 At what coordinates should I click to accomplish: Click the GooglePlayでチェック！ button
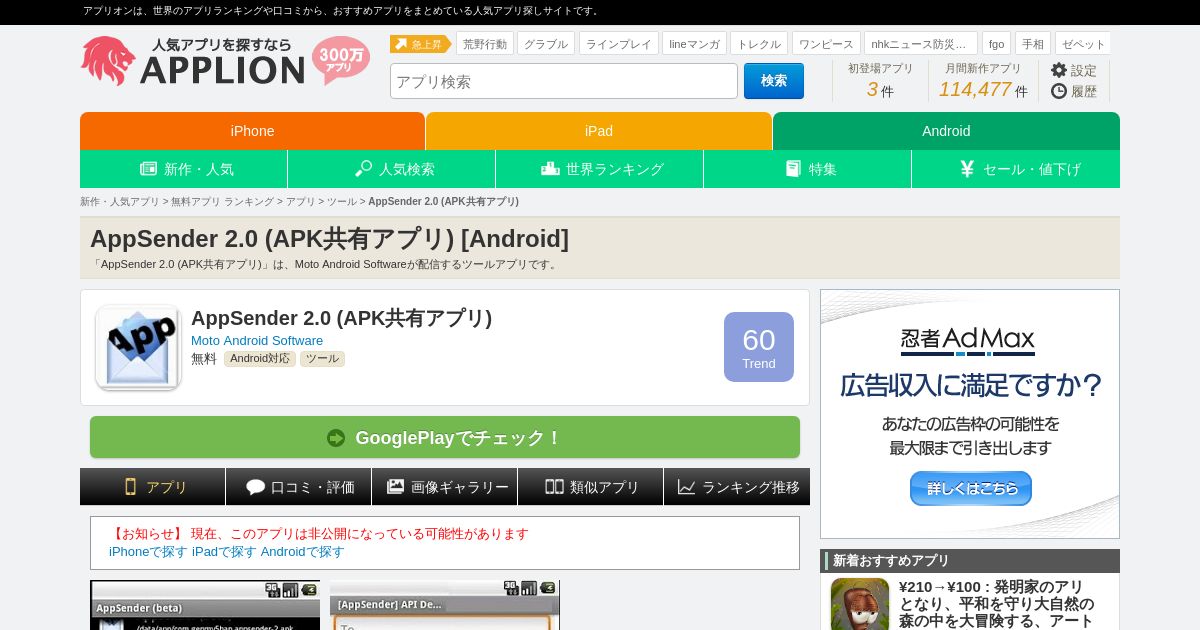[x=445, y=437]
